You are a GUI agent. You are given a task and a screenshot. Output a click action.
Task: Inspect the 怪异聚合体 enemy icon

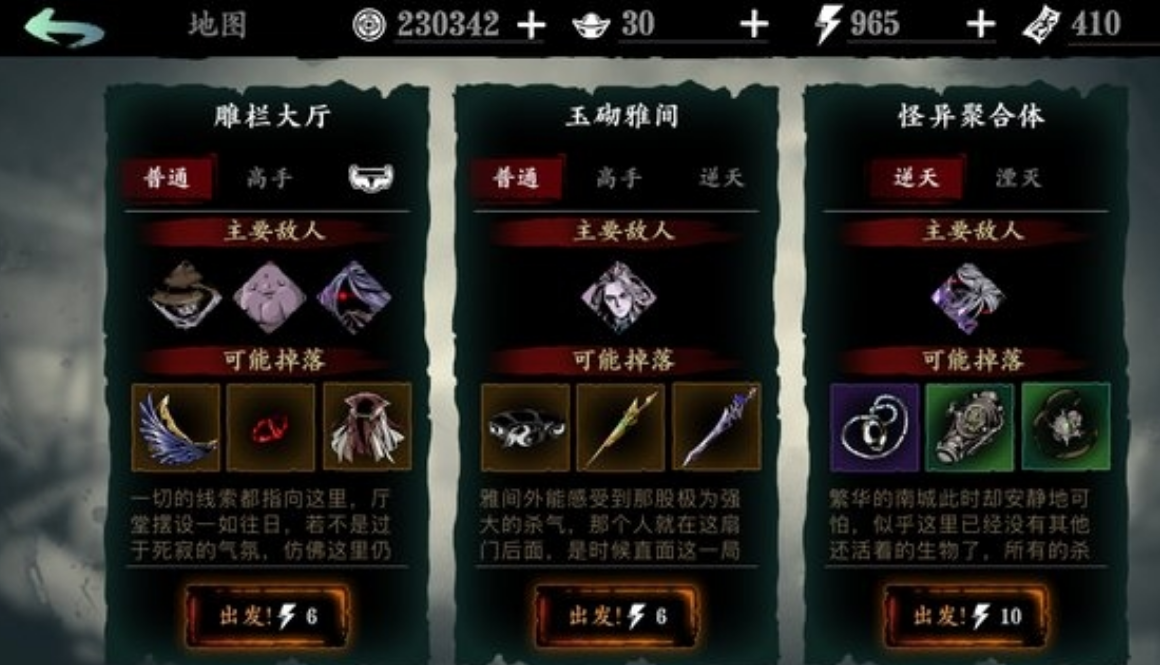[968, 298]
